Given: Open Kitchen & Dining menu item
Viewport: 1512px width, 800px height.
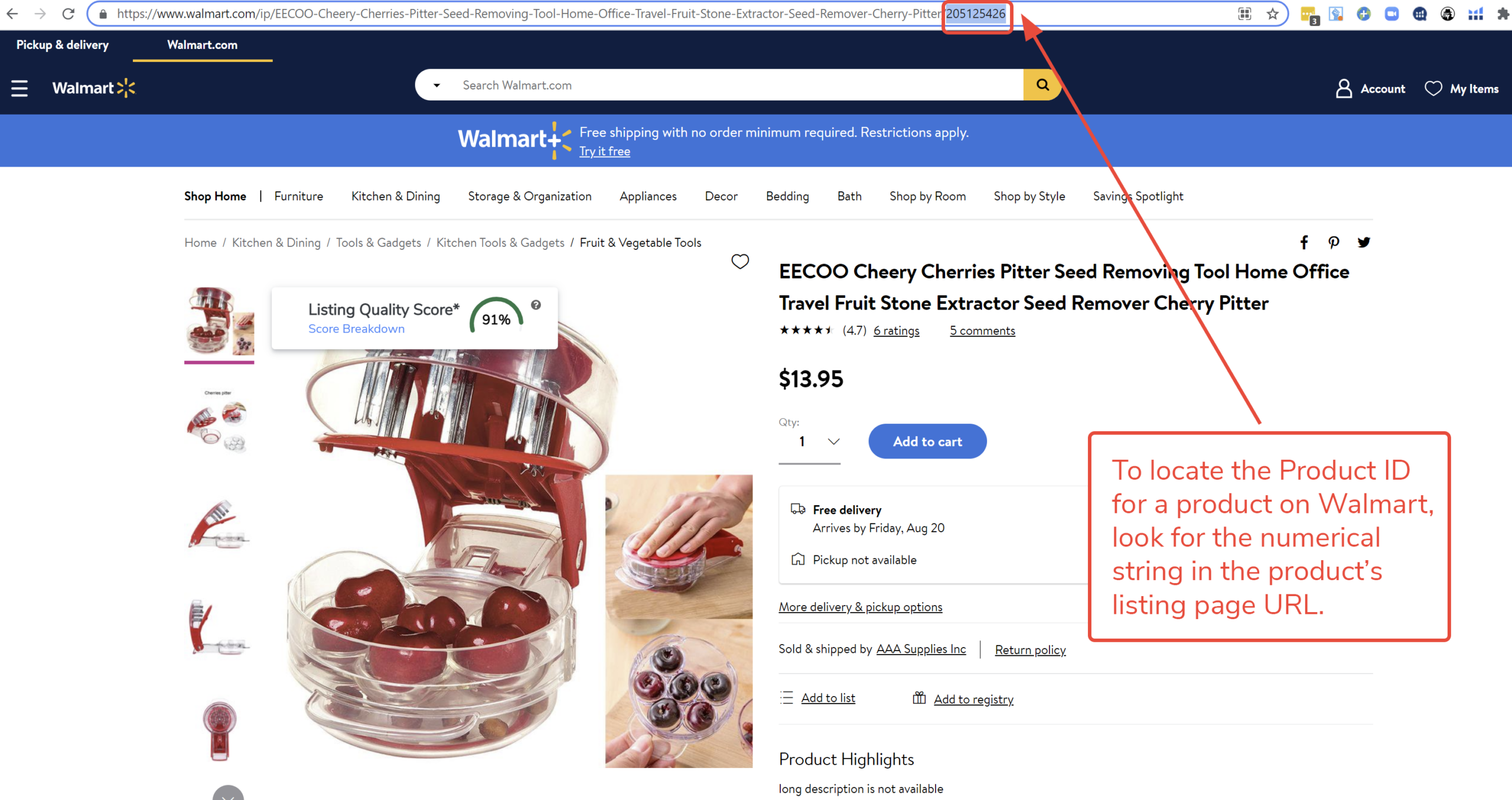Looking at the screenshot, I should (396, 196).
